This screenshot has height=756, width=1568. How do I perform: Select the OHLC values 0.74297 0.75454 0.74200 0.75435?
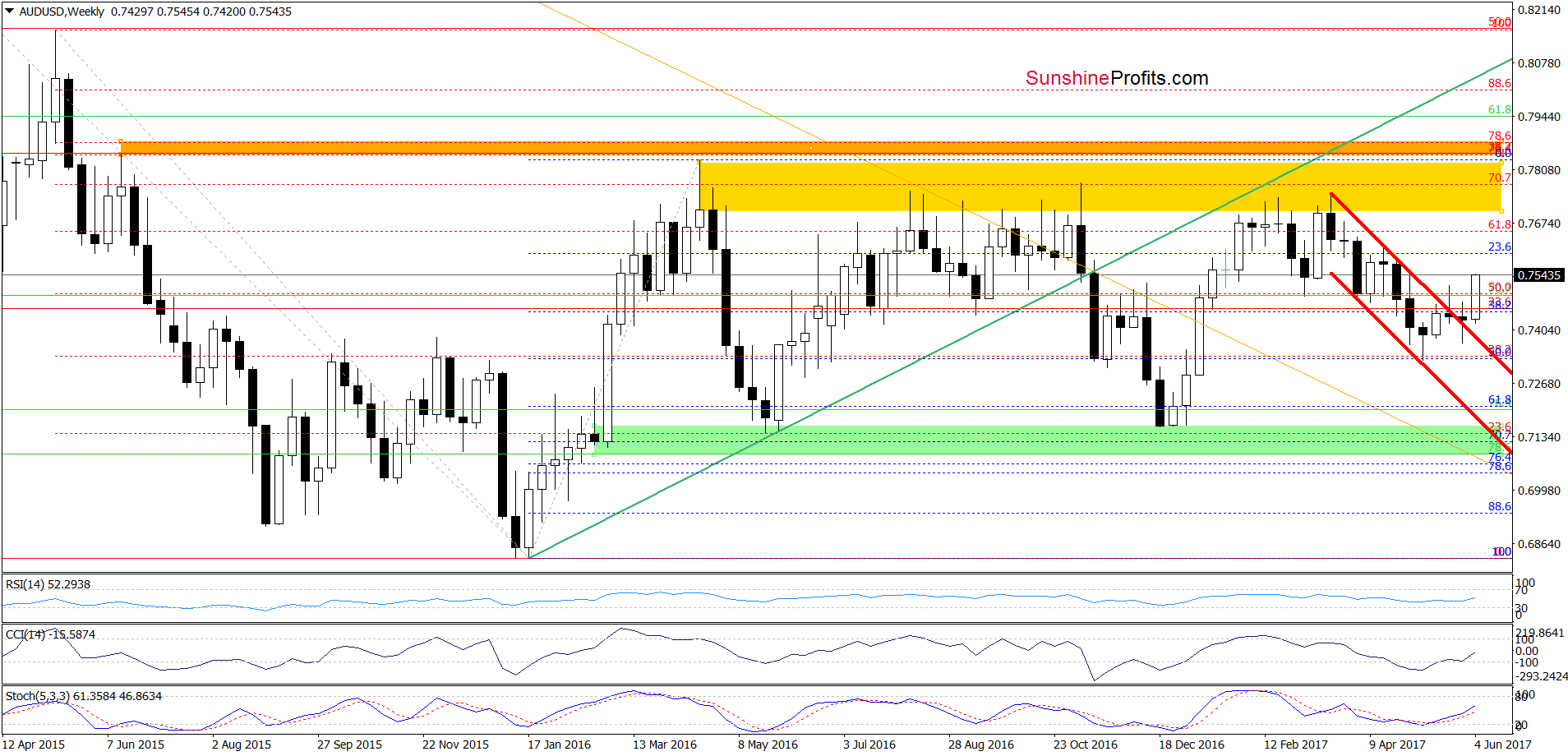pyautogui.click(x=201, y=12)
